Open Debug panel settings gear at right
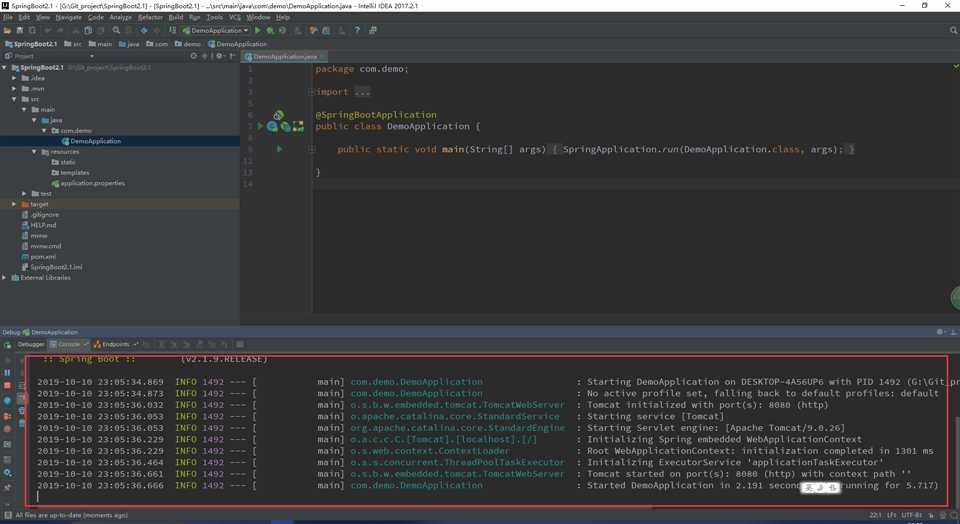 tap(940, 332)
